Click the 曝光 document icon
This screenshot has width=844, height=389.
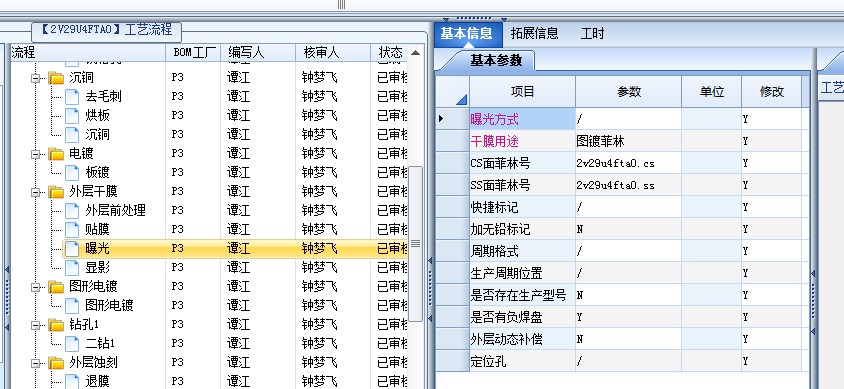point(72,249)
